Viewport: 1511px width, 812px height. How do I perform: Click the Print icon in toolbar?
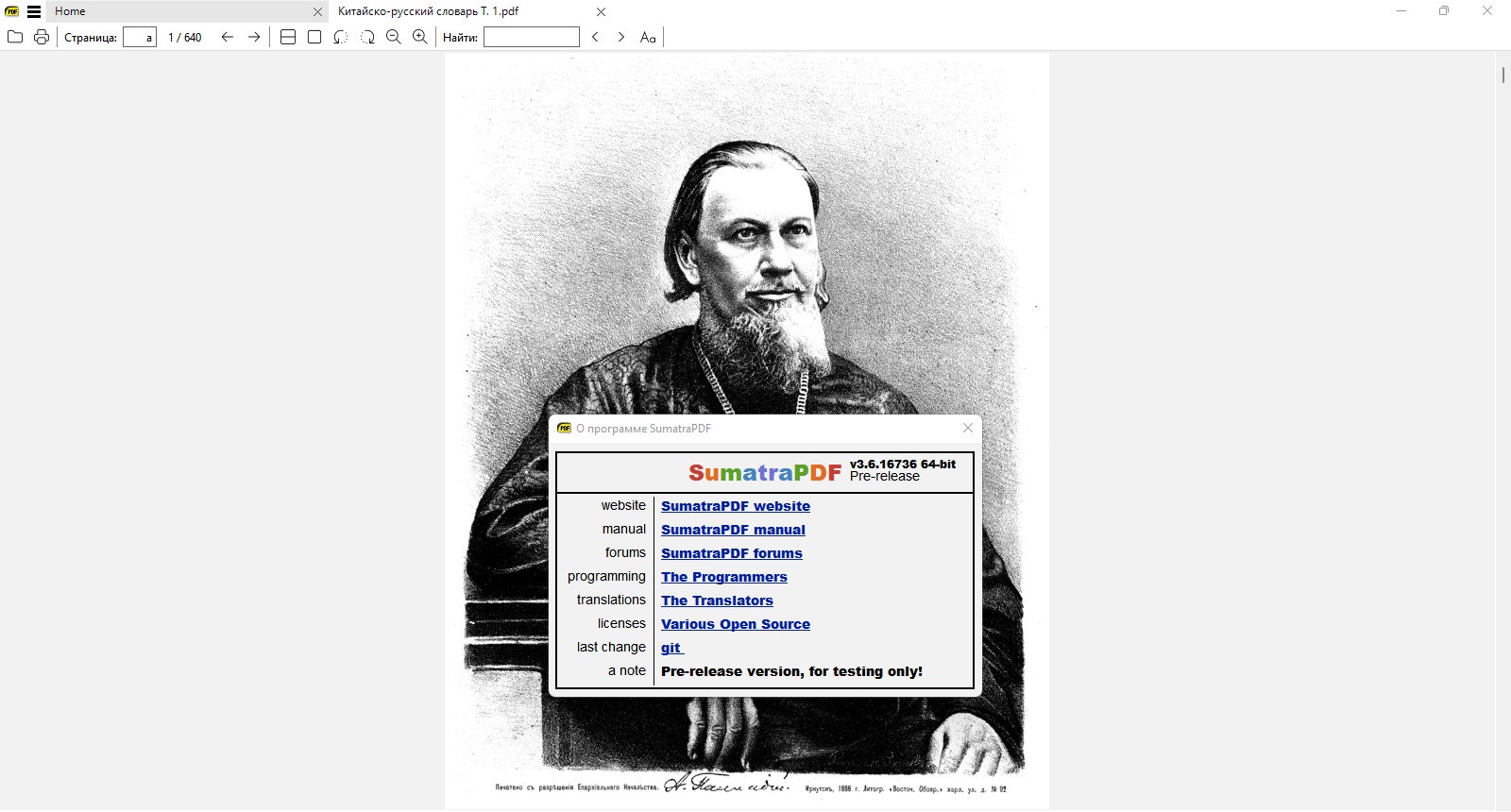(42, 37)
